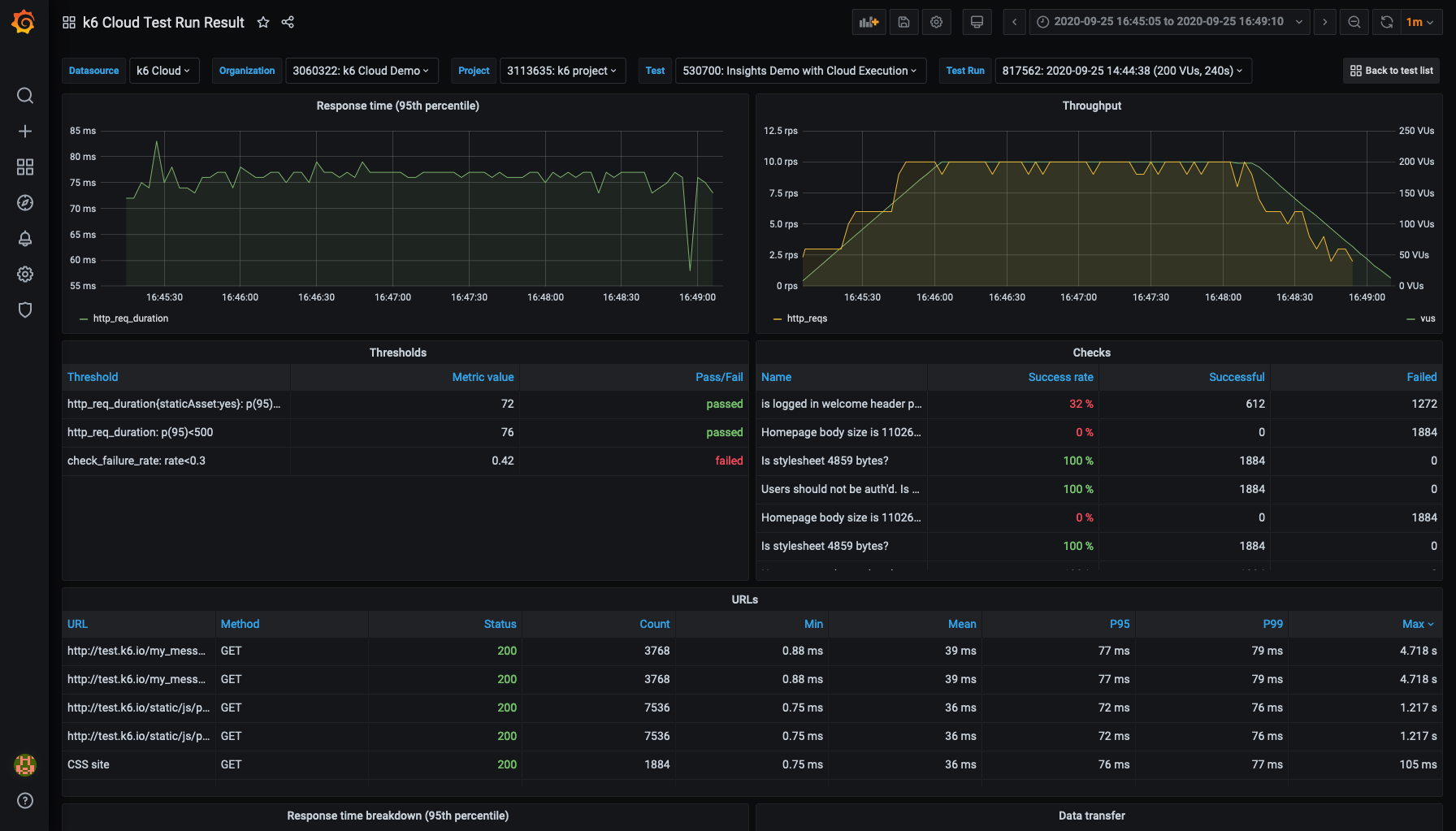Star the k6 Cloud Test Run Result dashboard
The image size is (1456, 831).
pyautogui.click(x=263, y=22)
